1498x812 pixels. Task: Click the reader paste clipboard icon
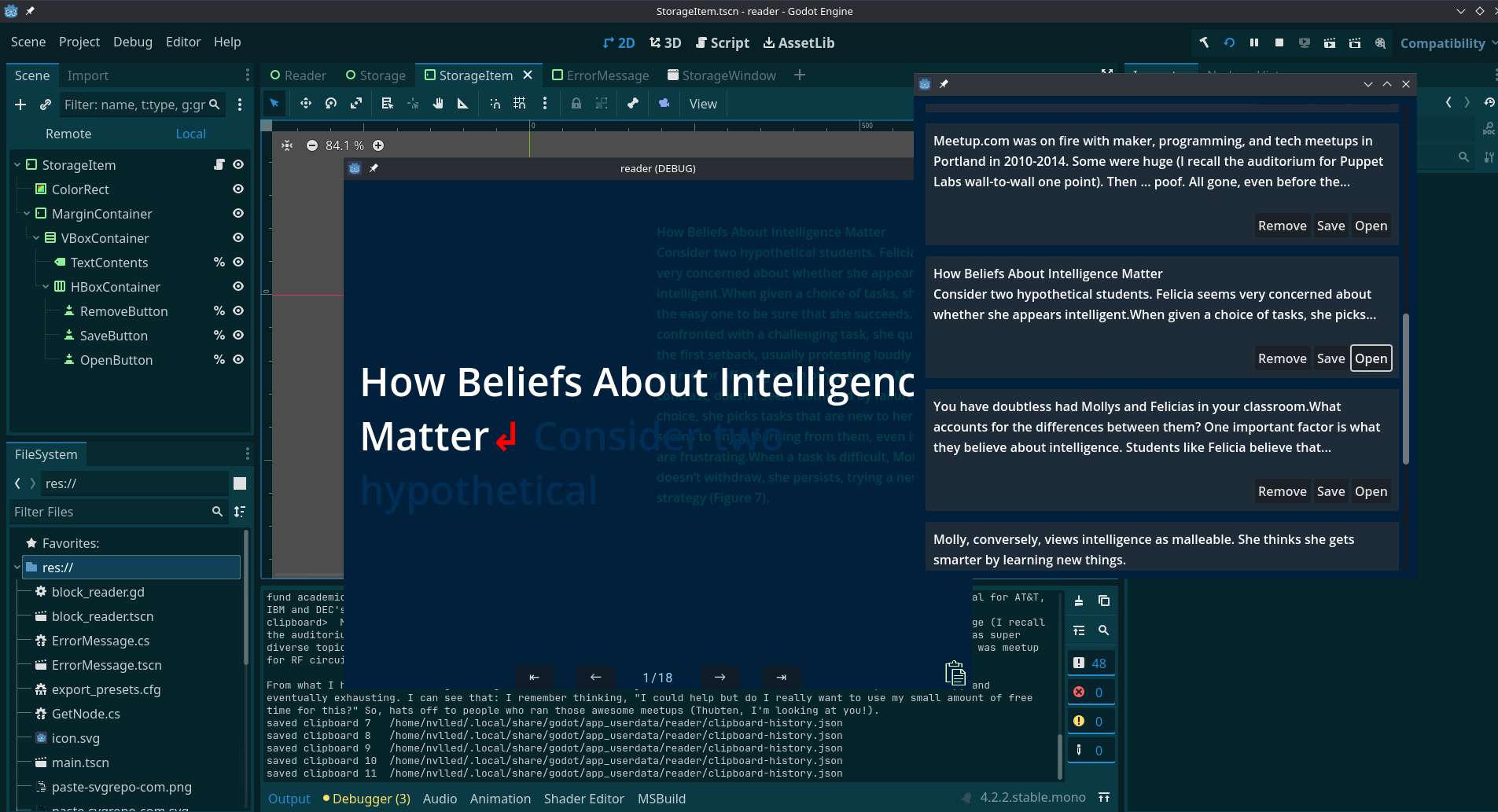pyautogui.click(x=955, y=674)
